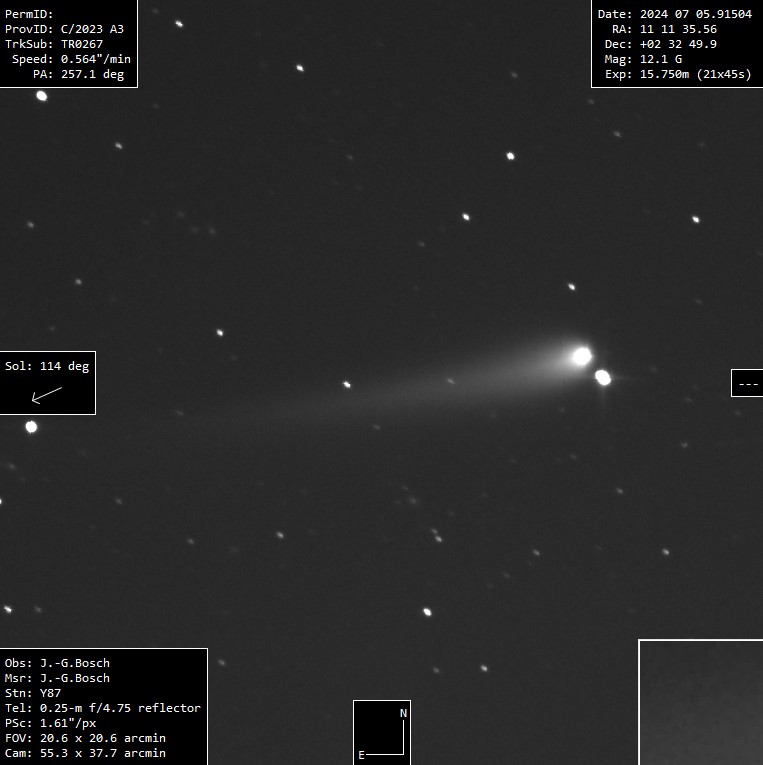Click the "Tel: 0.25-m f/4.75 reflector" line
Viewport: 763px width, 765px height.
point(102,708)
